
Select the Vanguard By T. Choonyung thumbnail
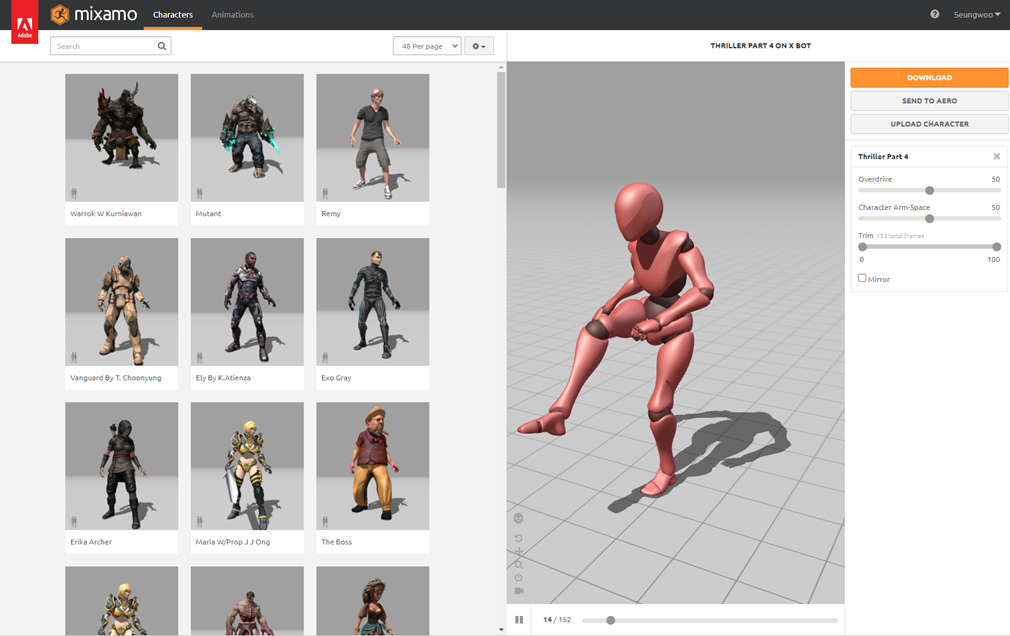[x=122, y=302]
